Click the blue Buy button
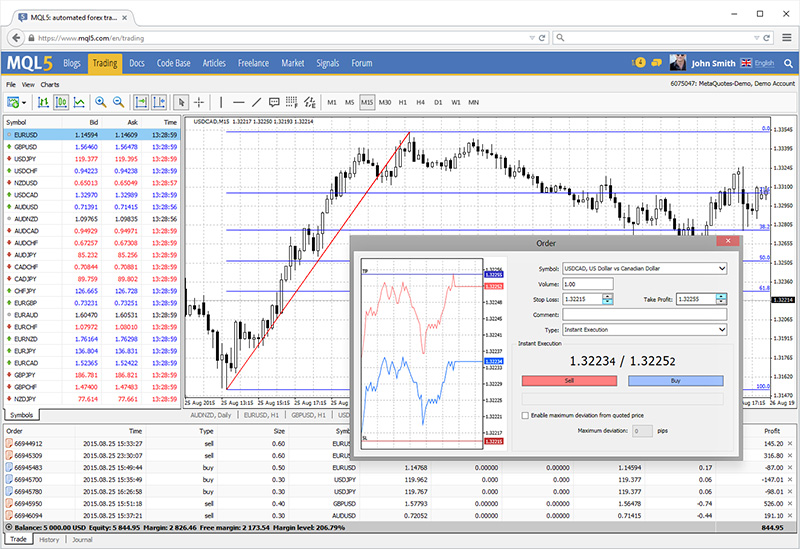 (x=675, y=381)
